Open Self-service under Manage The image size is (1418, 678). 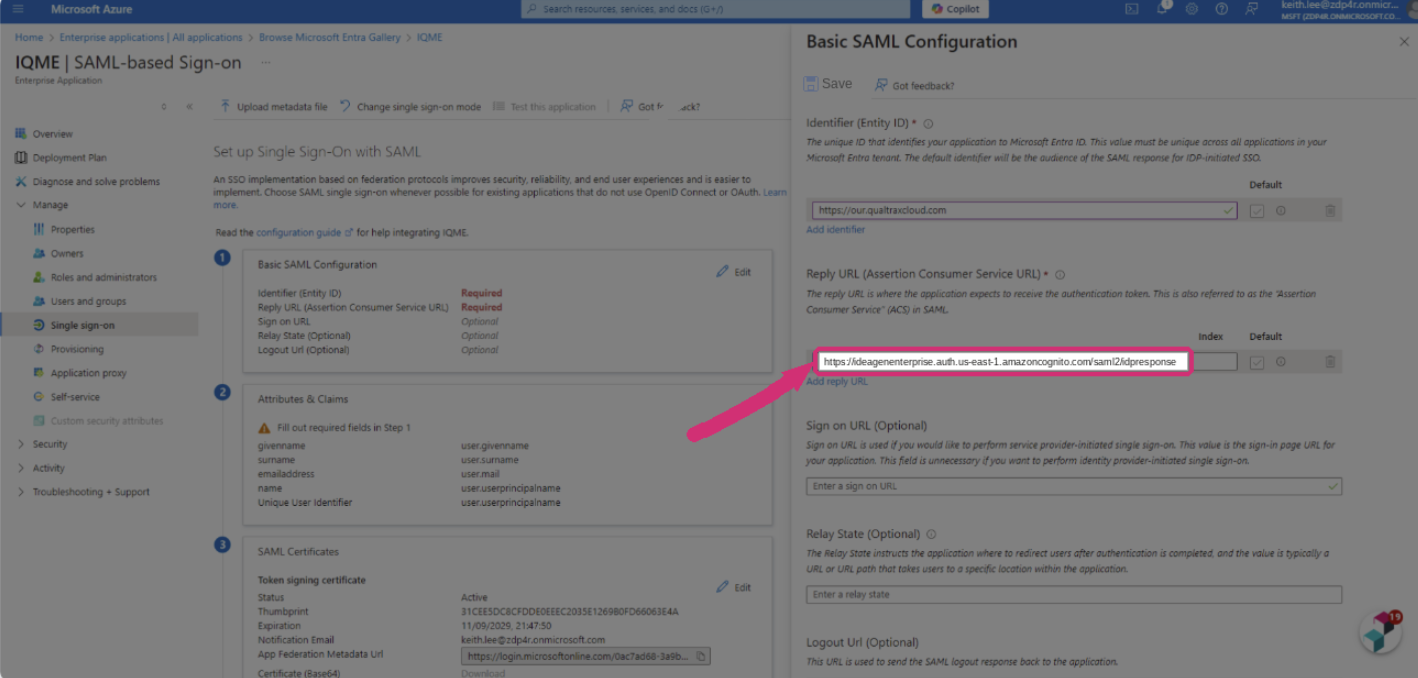pos(75,397)
